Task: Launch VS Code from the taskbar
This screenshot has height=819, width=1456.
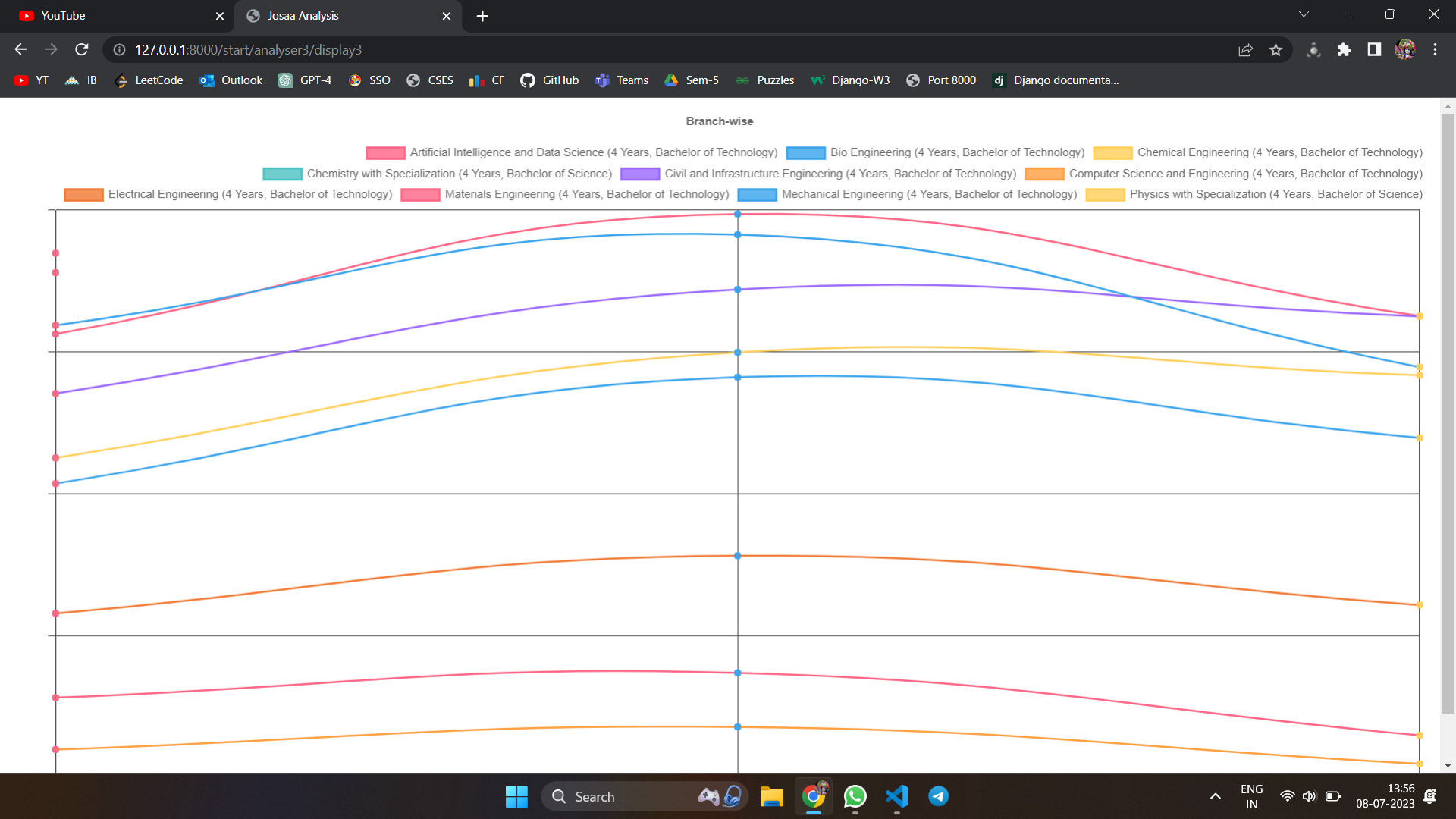Action: pyautogui.click(x=896, y=796)
